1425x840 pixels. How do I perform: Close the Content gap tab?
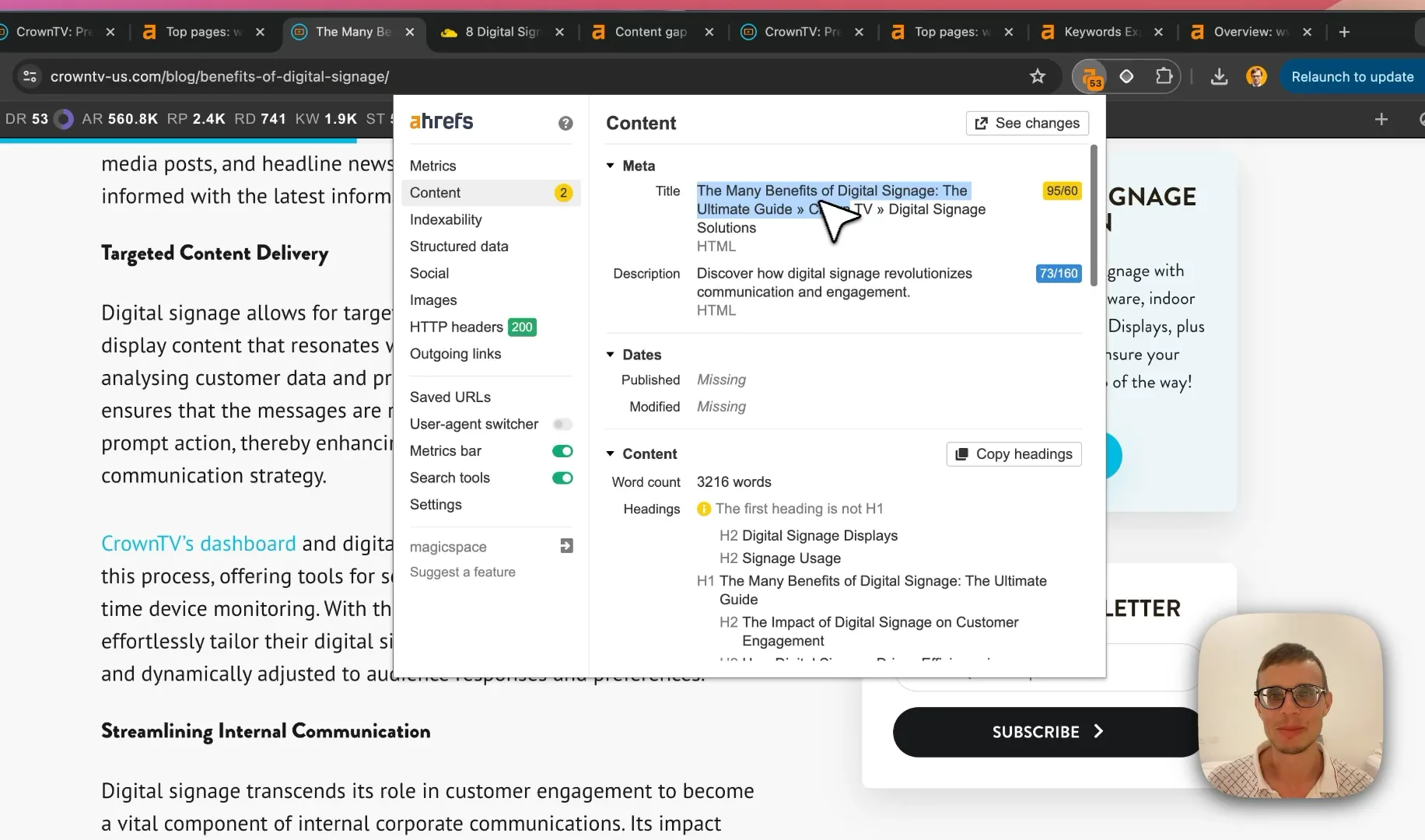[709, 32]
